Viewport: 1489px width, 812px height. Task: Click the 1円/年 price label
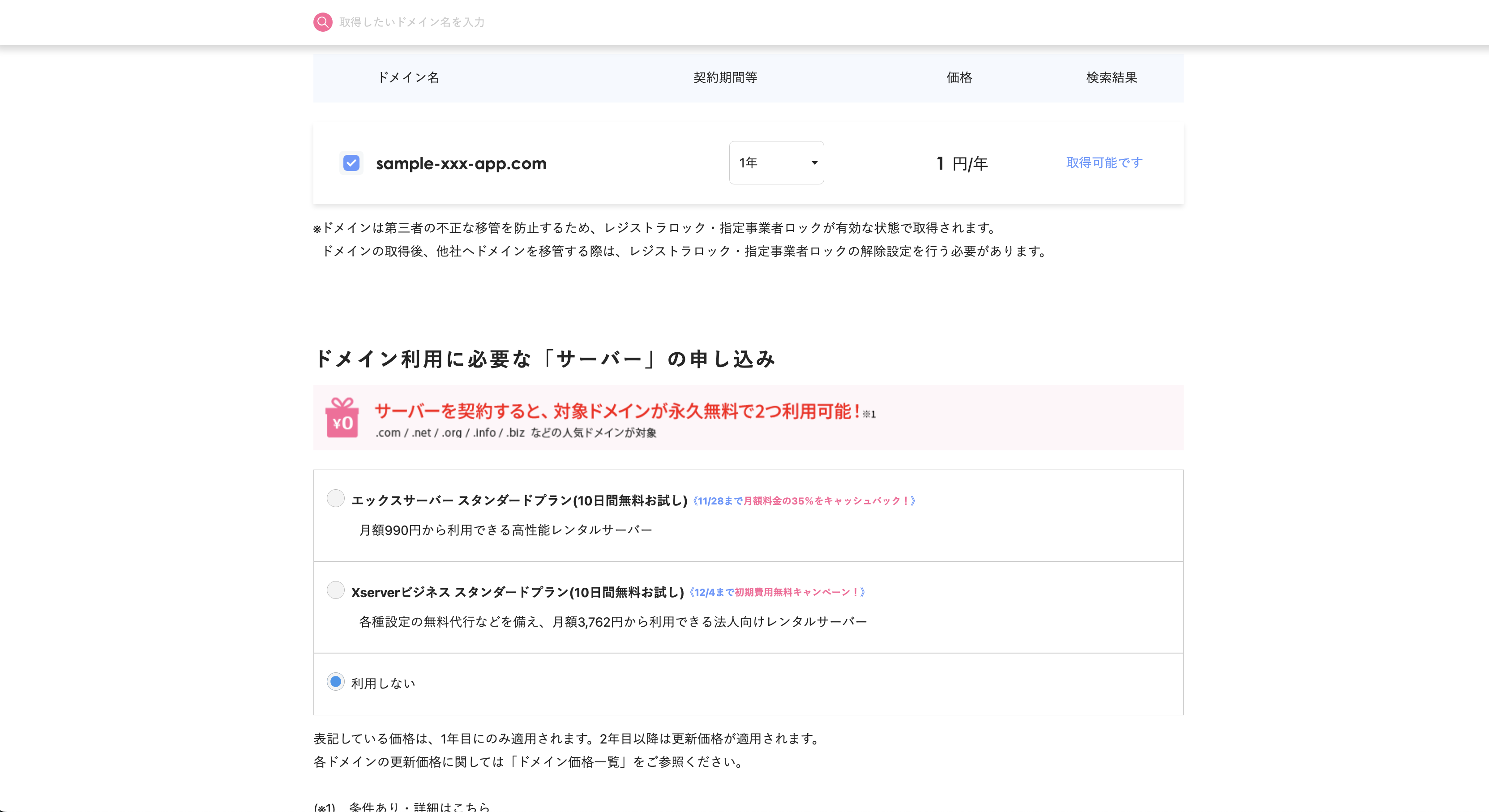click(961, 163)
